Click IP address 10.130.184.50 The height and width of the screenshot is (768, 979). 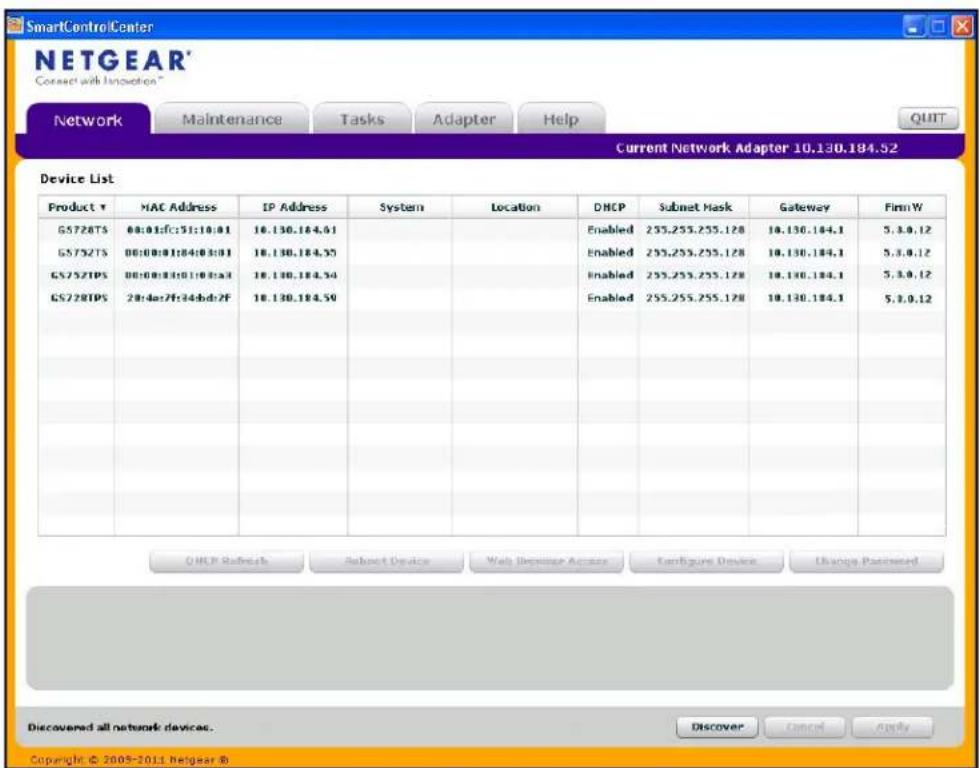[295, 298]
